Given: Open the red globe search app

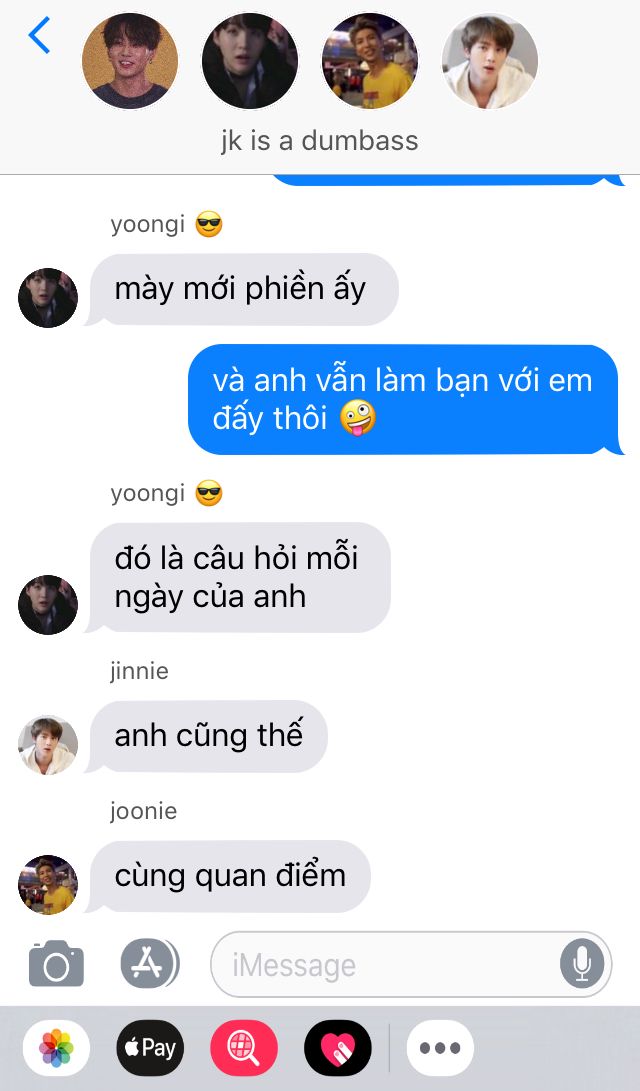Looking at the screenshot, I should pos(244,1048).
